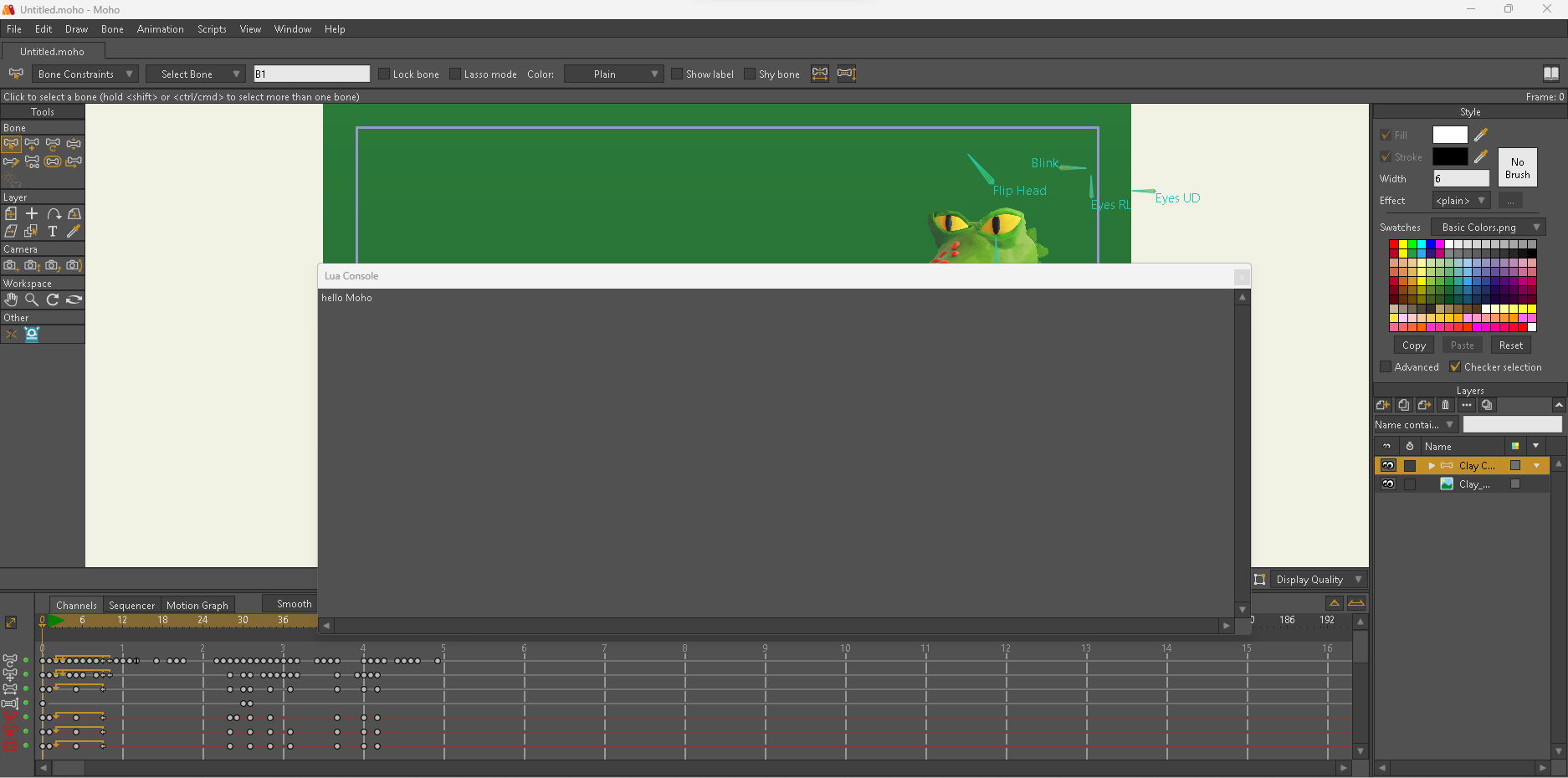Click the white Fill color swatch
Viewport: 1568px width, 778px height.
(x=1449, y=135)
